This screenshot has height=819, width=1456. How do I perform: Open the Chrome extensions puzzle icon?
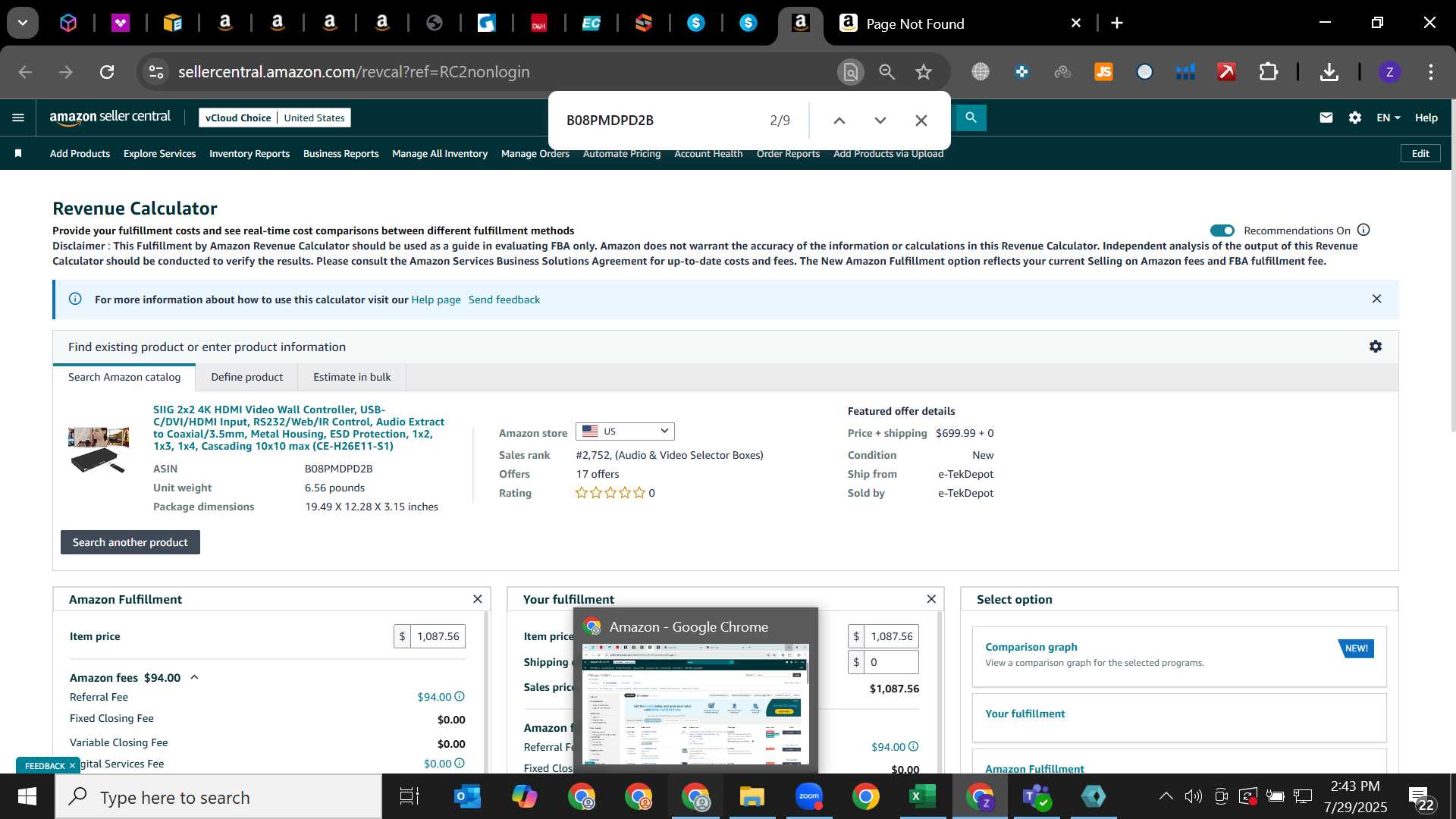[x=1268, y=72]
